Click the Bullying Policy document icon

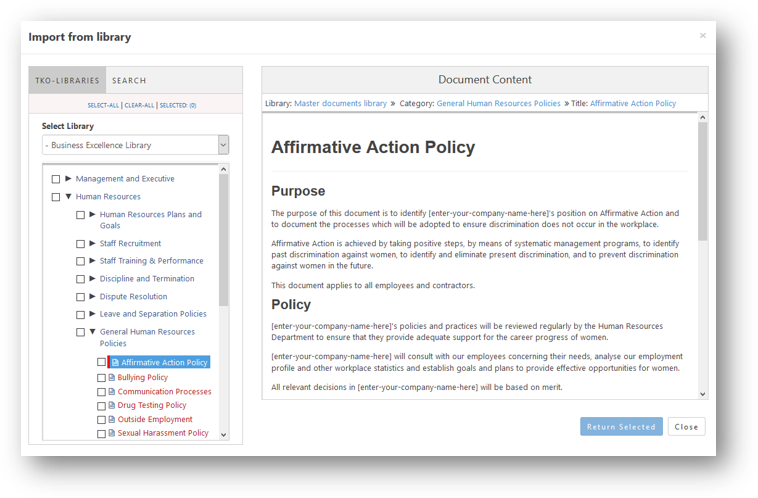[112, 377]
